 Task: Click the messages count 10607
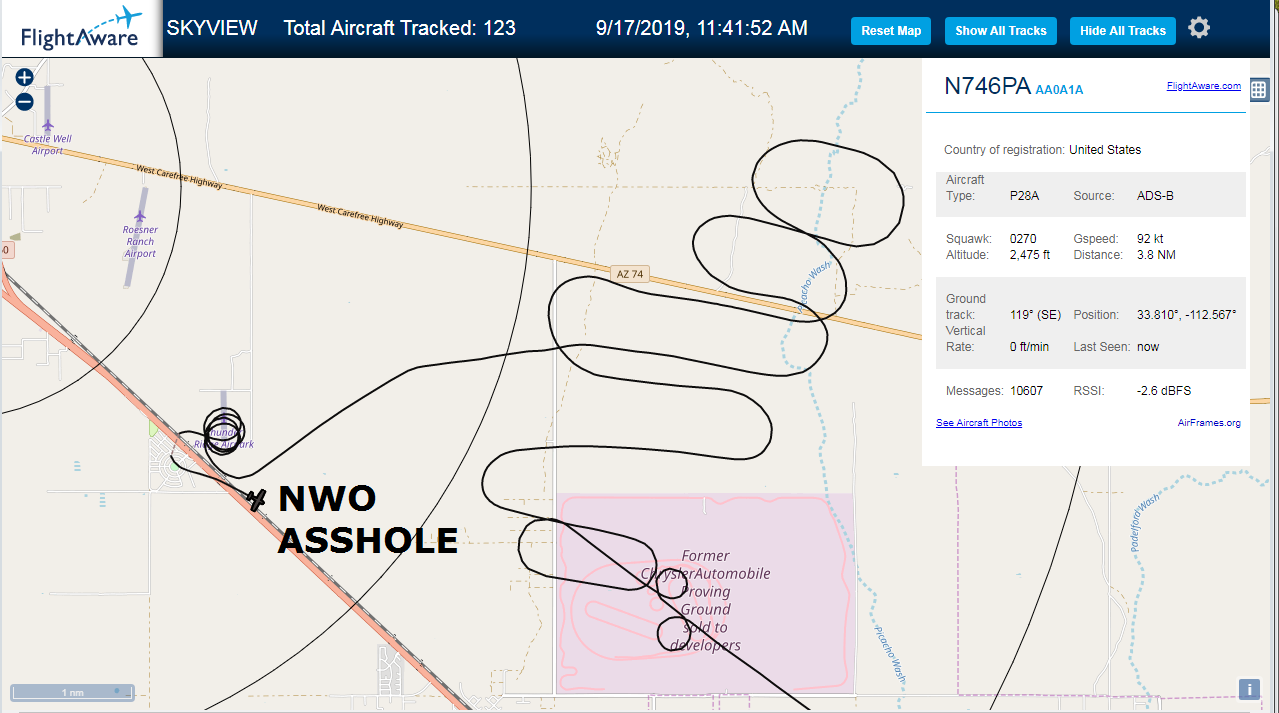point(1026,391)
